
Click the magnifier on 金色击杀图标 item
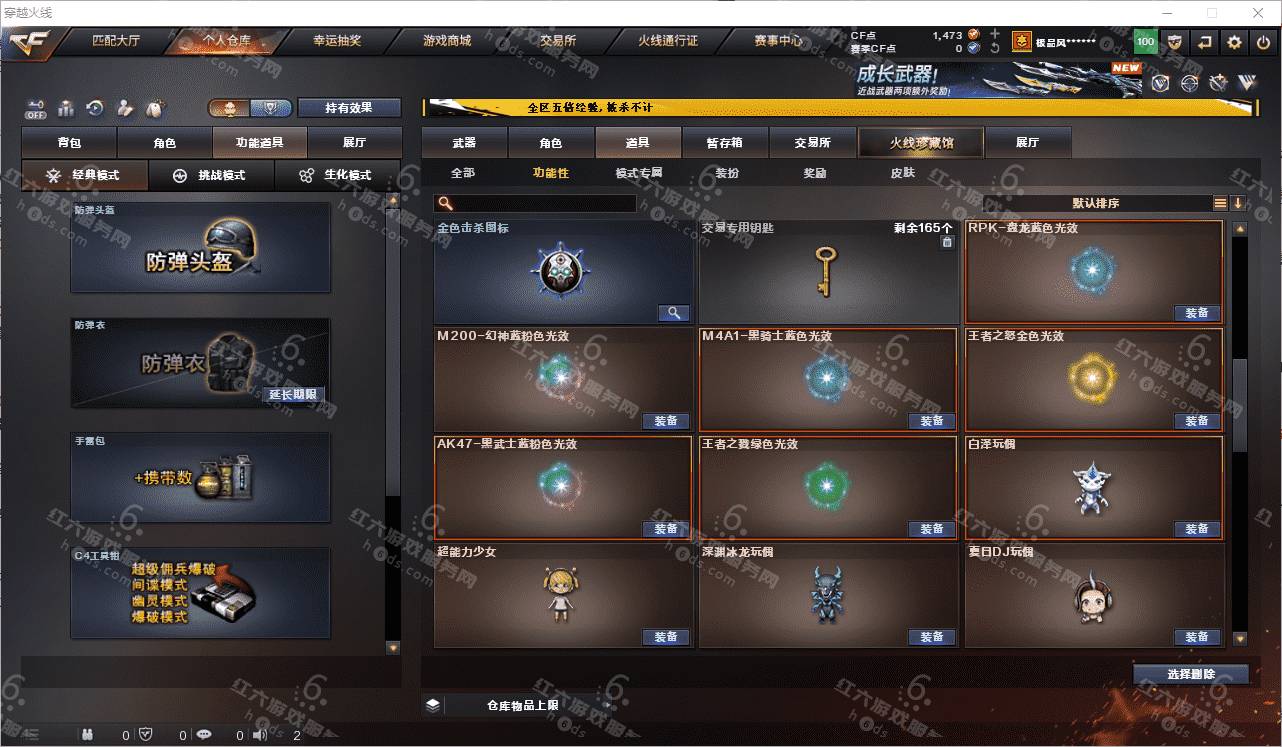pyautogui.click(x=674, y=313)
